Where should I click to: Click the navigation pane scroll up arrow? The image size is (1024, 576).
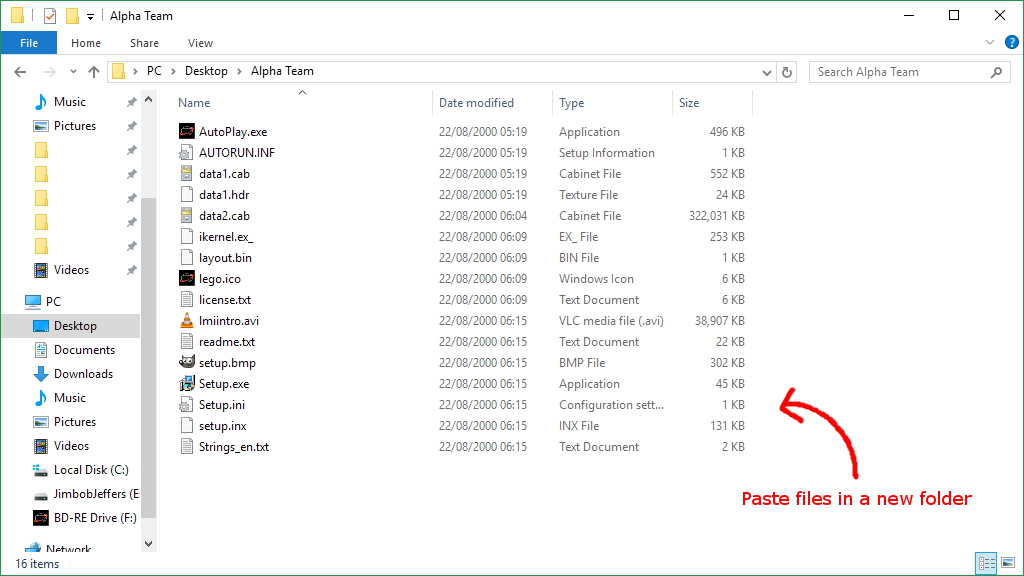(x=148, y=100)
